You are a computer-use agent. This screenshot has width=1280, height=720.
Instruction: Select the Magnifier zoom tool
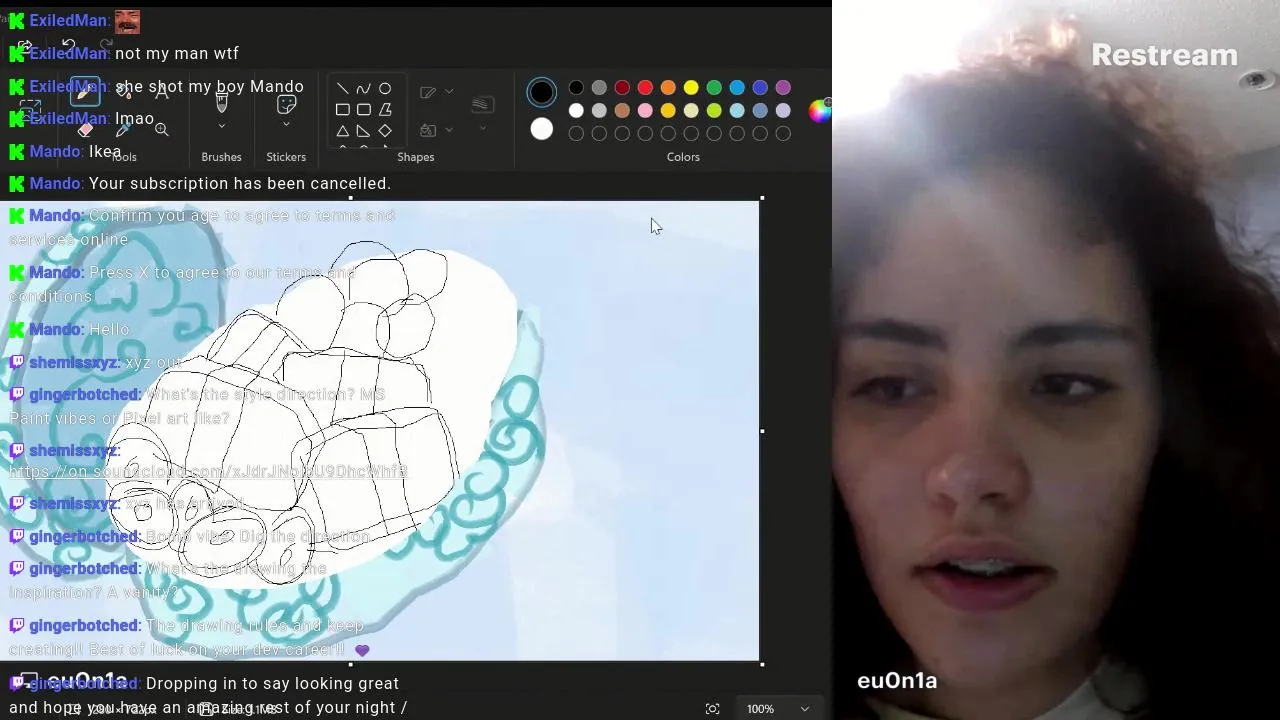(x=162, y=129)
